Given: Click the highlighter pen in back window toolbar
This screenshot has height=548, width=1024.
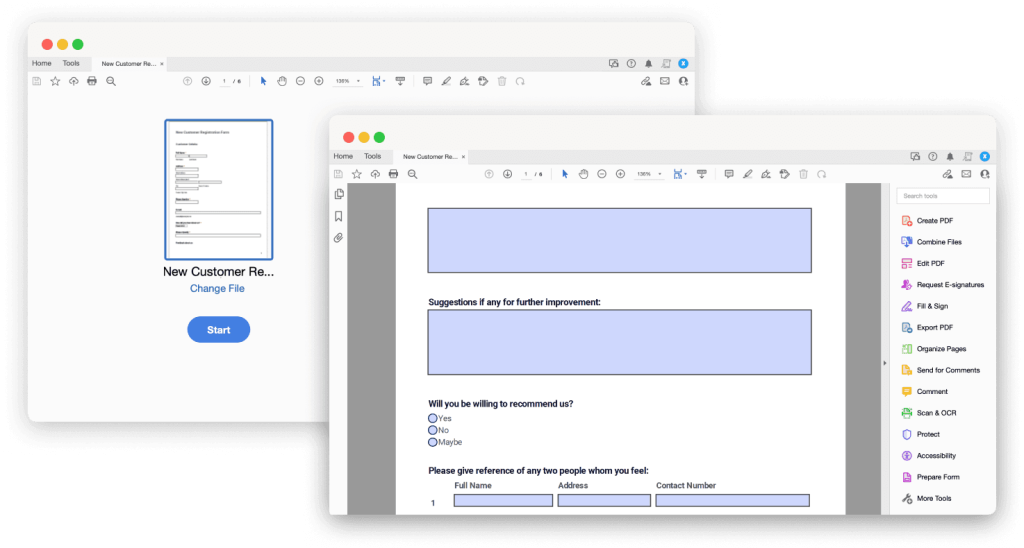Looking at the screenshot, I should (x=446, y=81).
